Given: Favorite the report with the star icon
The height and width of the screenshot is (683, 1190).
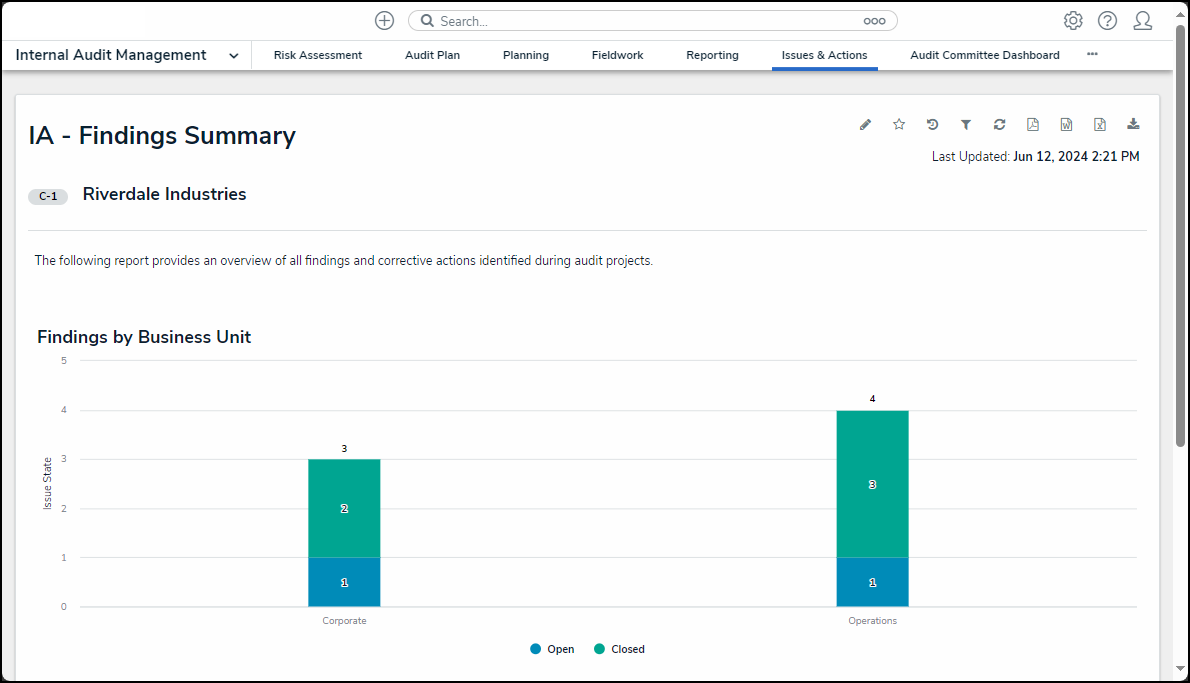Looking at the screenshot, I should coord(899,124).
